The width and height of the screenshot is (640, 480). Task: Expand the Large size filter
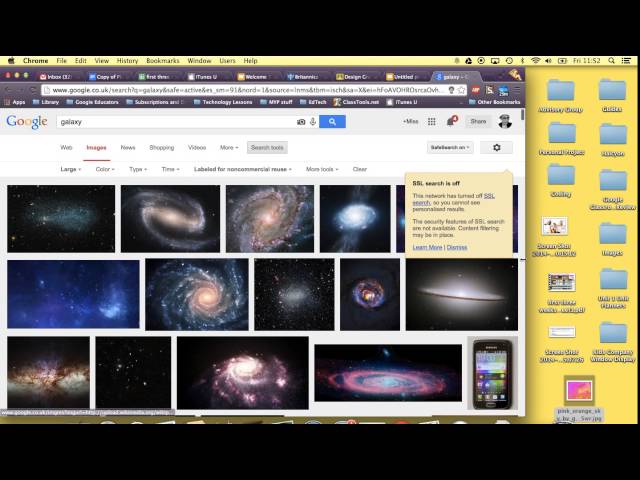[x=71, y=169]
